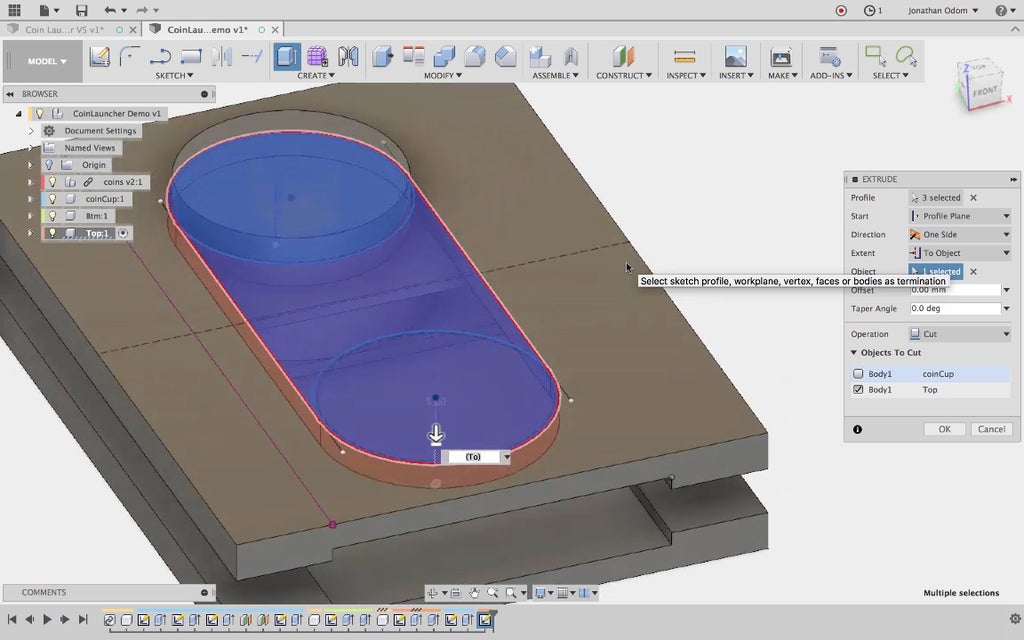1024x640 pixels.
Task: Expand the Document Settings tree node
Action: 30,131
